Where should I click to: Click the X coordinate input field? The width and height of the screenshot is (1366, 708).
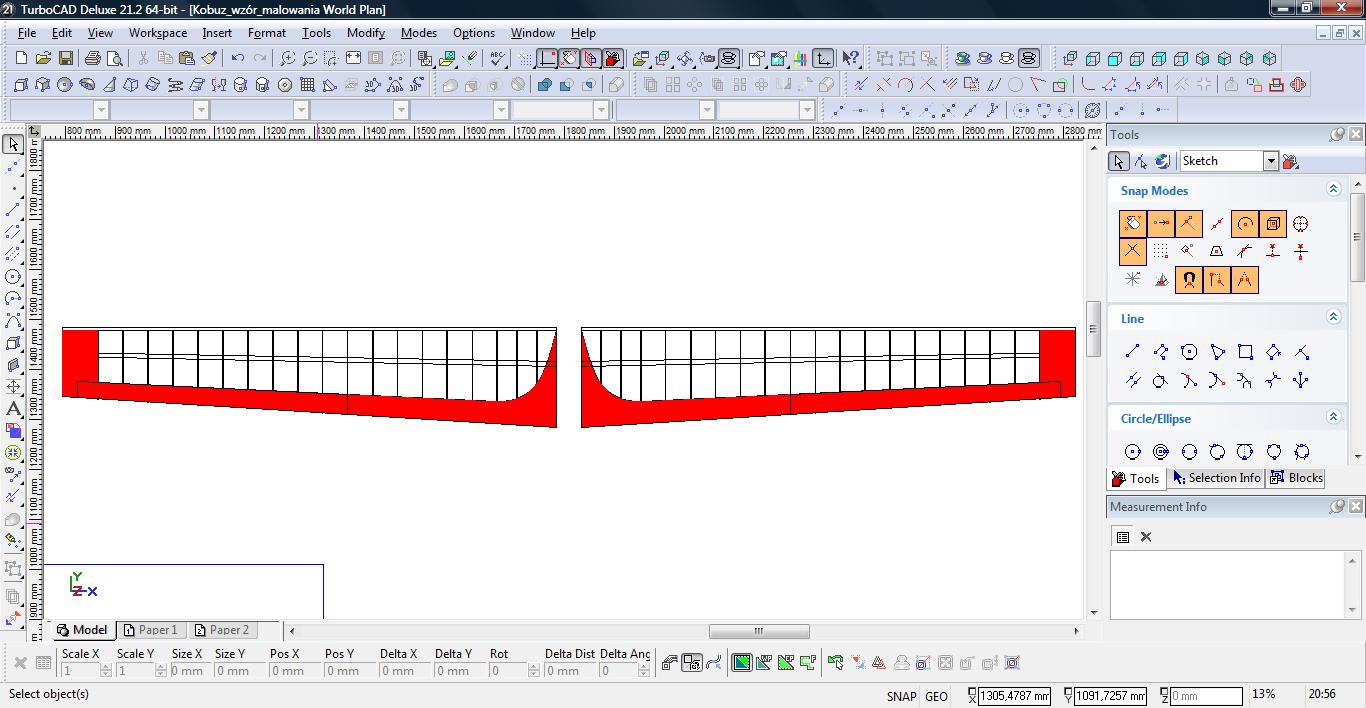point(1013,696)
